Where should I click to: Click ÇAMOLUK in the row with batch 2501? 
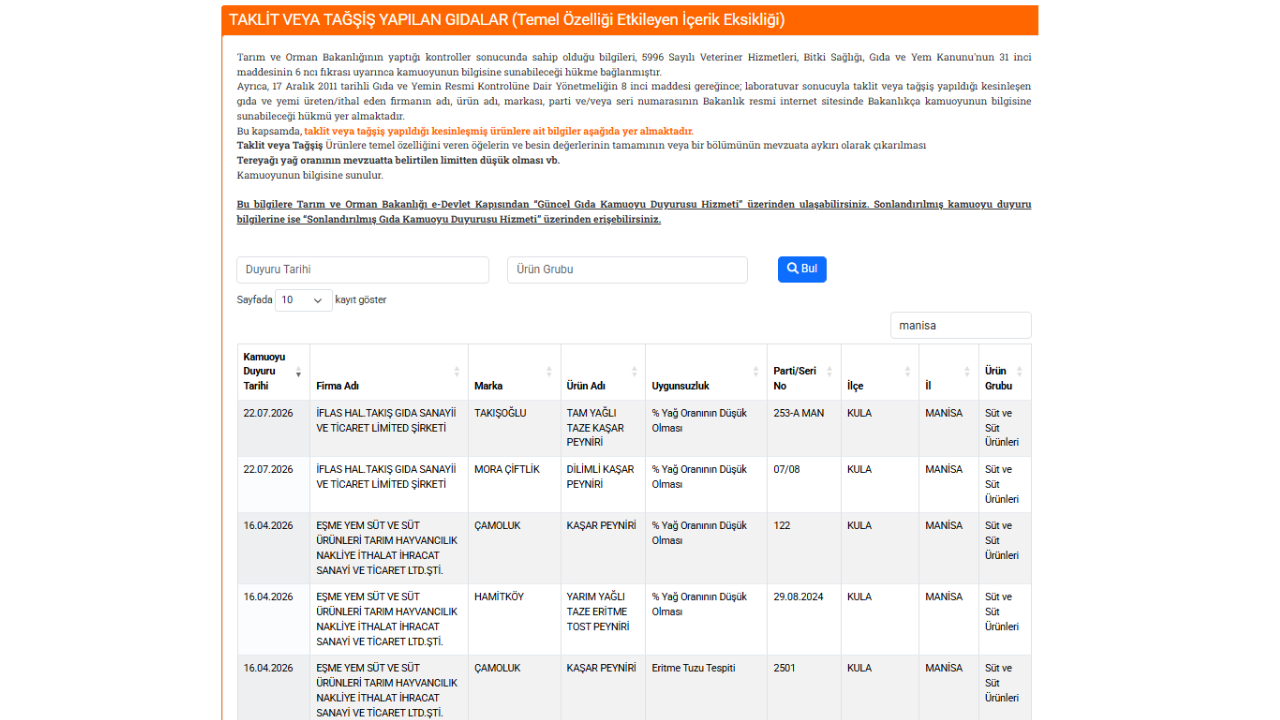tap(497, 668)
